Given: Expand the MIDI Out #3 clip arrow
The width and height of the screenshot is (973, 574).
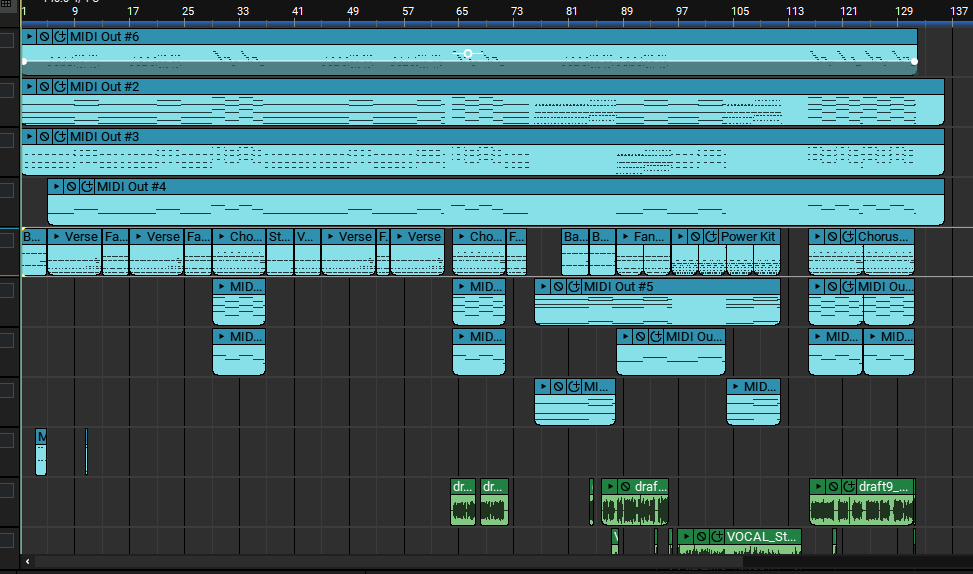Looking at the screenshot, I should click(29, 137).
